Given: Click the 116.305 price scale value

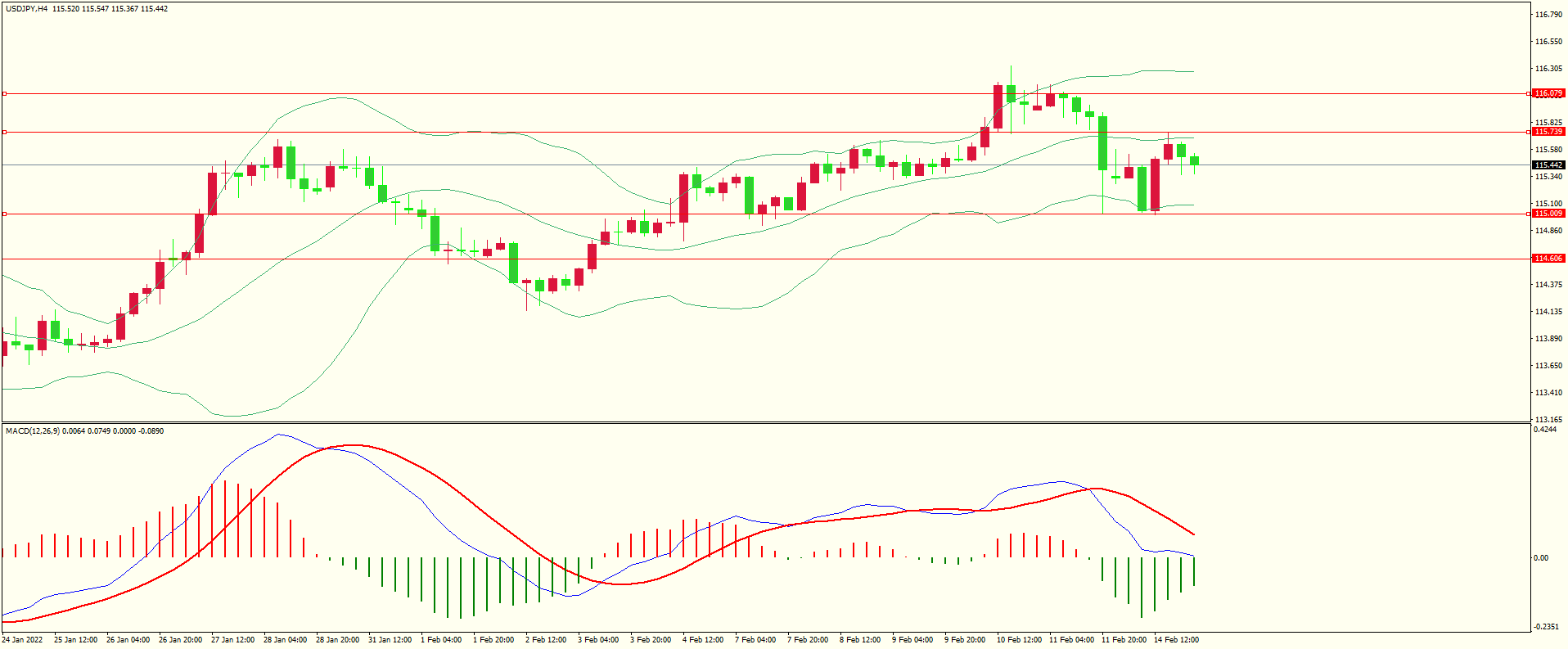Looking at the screenshot, I should click(1549, 69).
